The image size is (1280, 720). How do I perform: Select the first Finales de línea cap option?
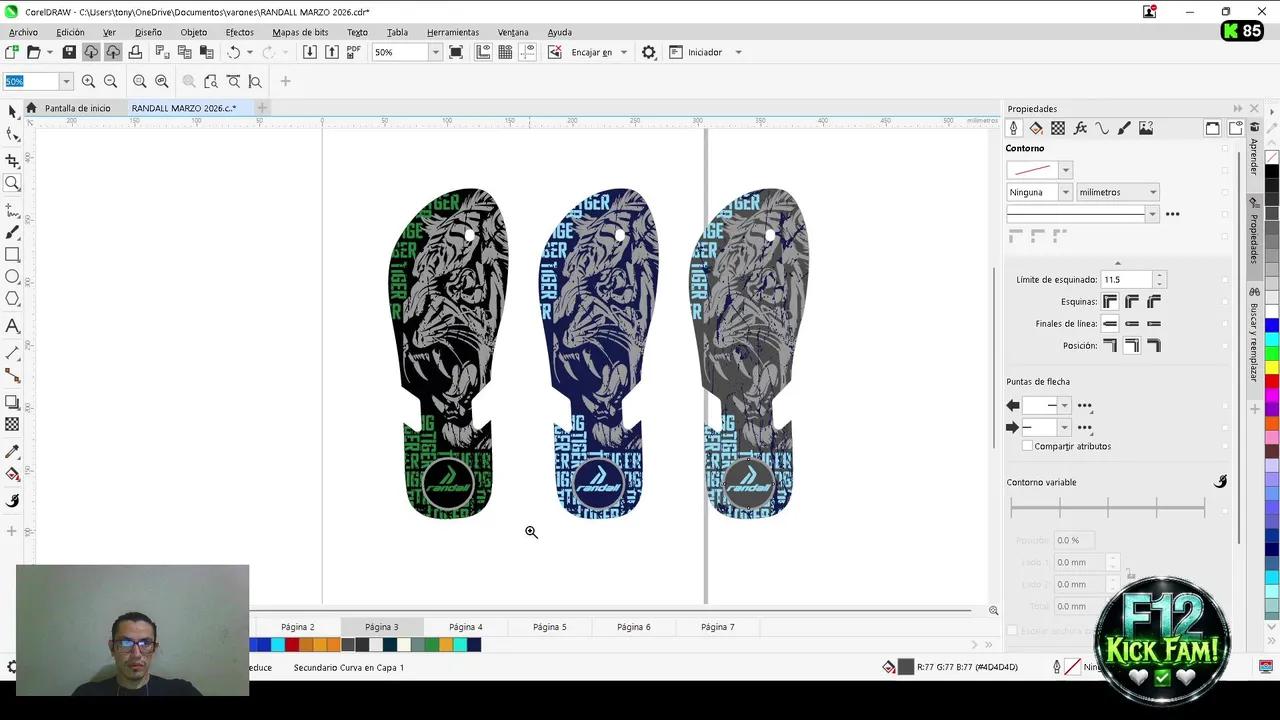[1110, 323]
